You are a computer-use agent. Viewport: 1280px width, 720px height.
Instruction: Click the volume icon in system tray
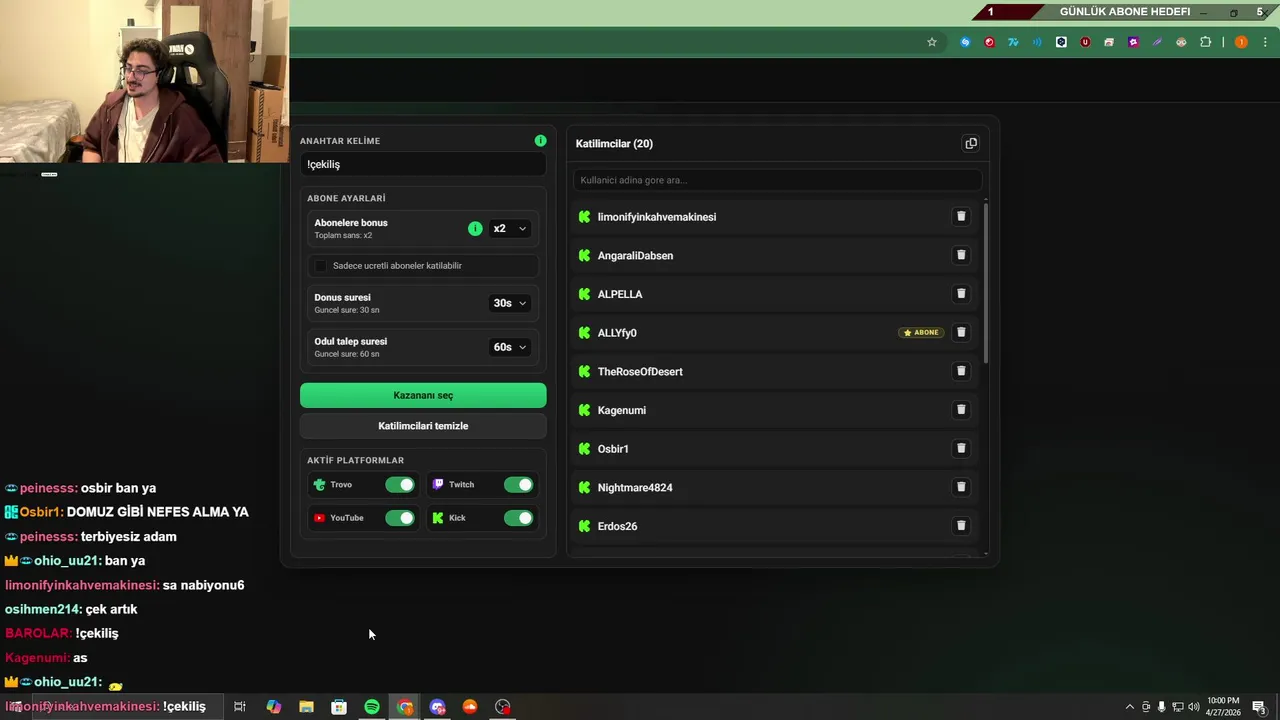(1193, 707)
